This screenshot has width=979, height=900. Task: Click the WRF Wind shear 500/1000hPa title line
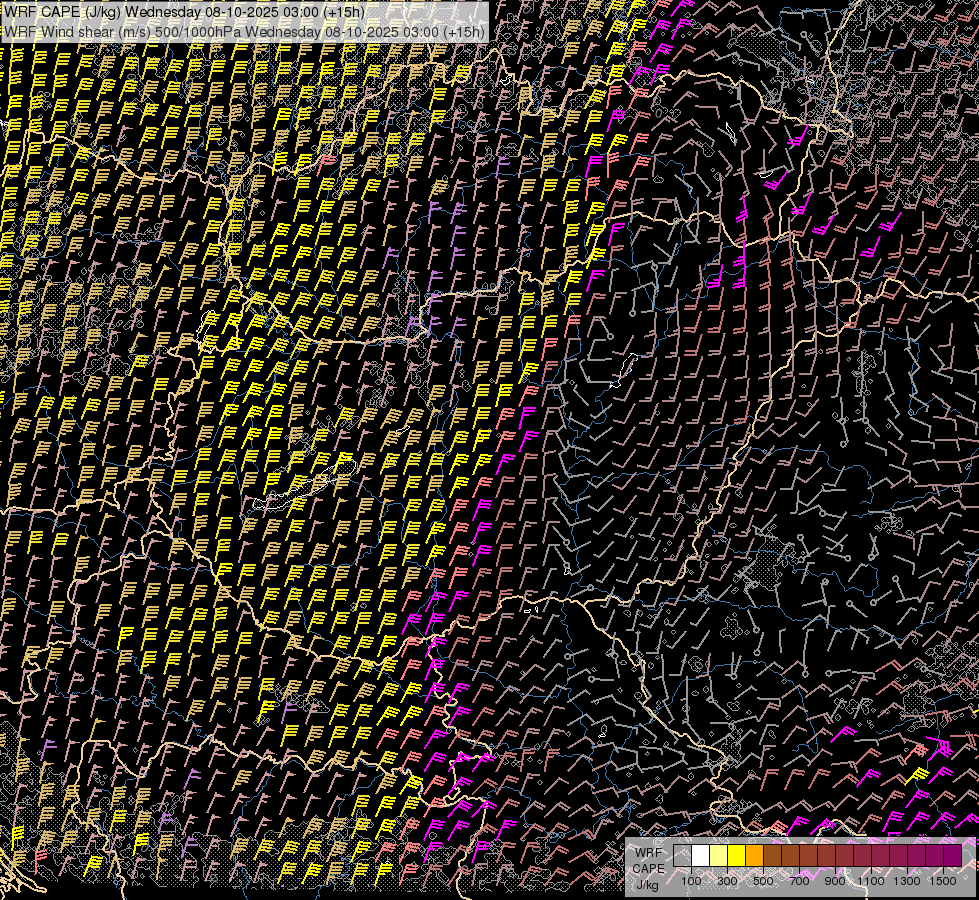point(245,31)
